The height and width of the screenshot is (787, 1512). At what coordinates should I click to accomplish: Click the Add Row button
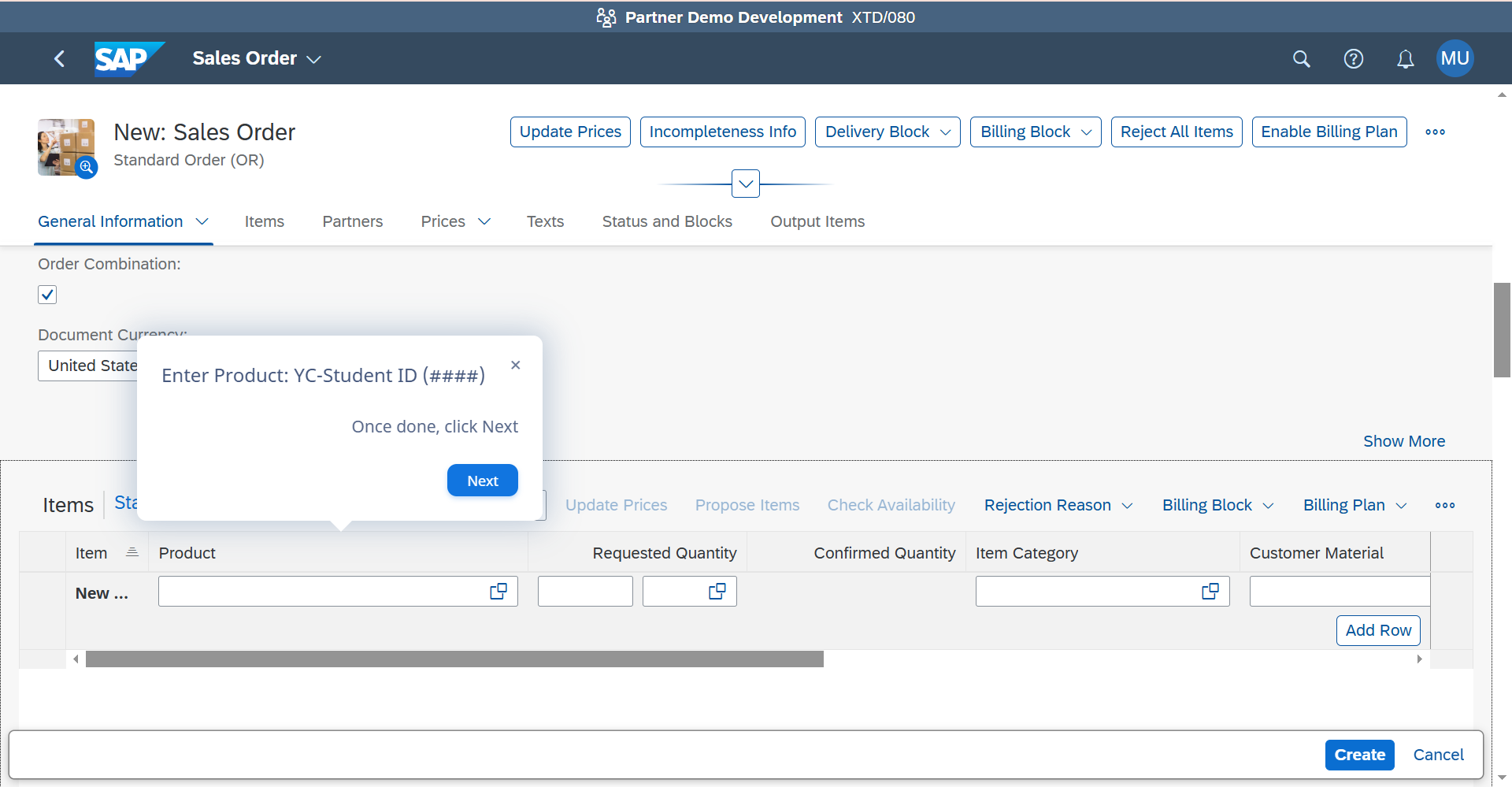[1378, 630]
